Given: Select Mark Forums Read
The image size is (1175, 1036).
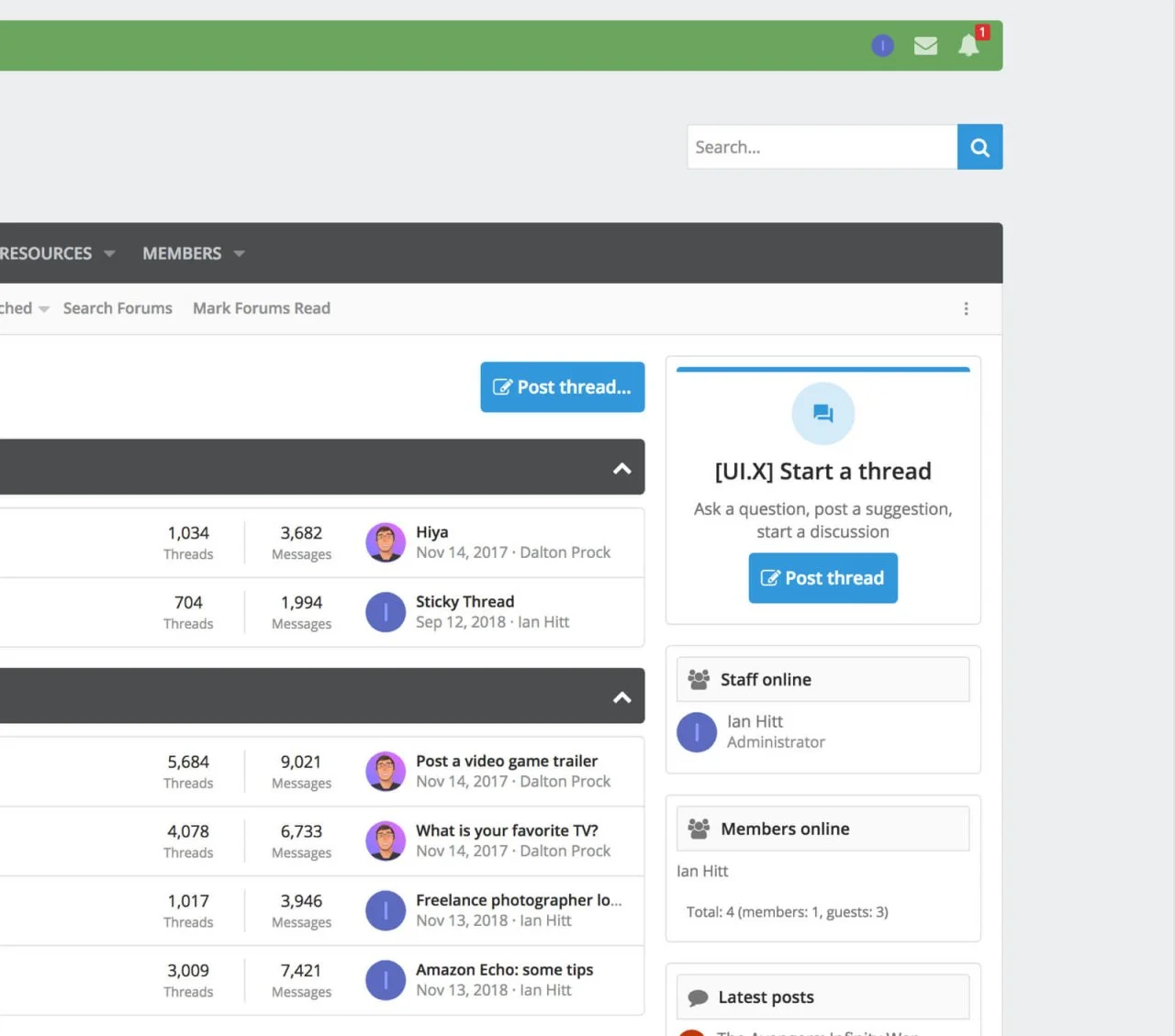Looking at the screenshot, I should click(262, 308).
